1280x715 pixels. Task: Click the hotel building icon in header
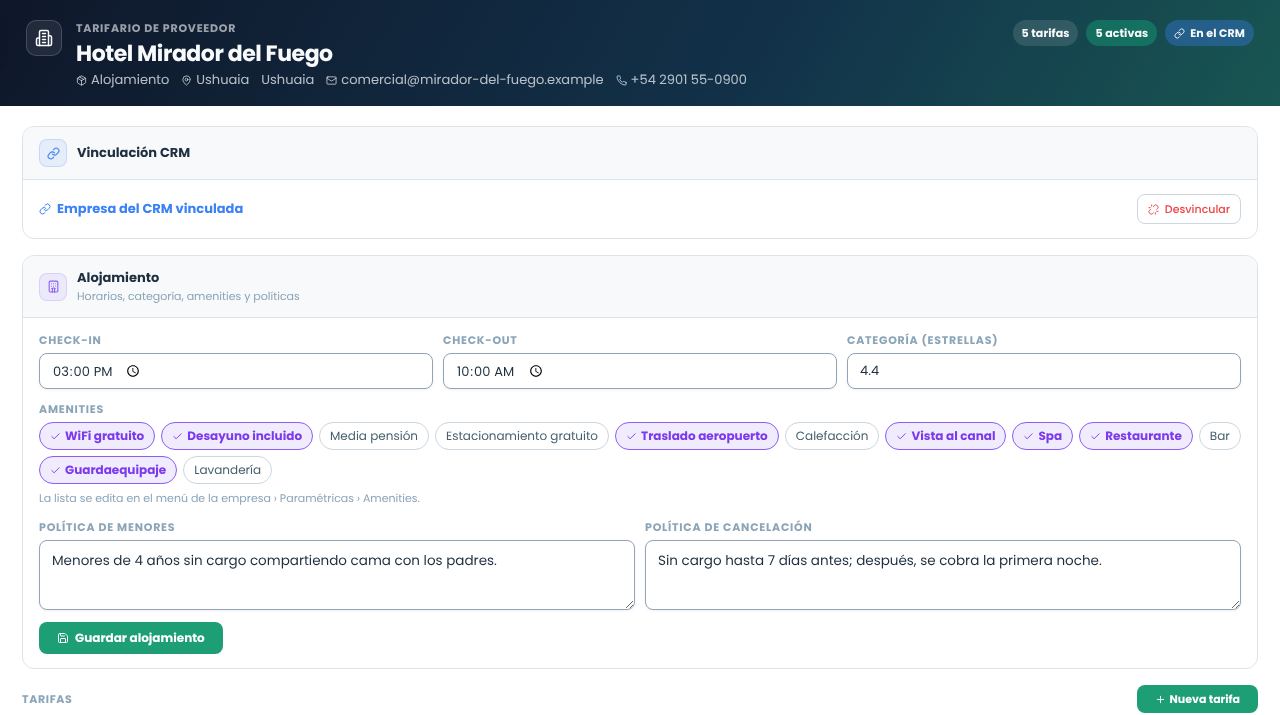(x=44, y=38)
